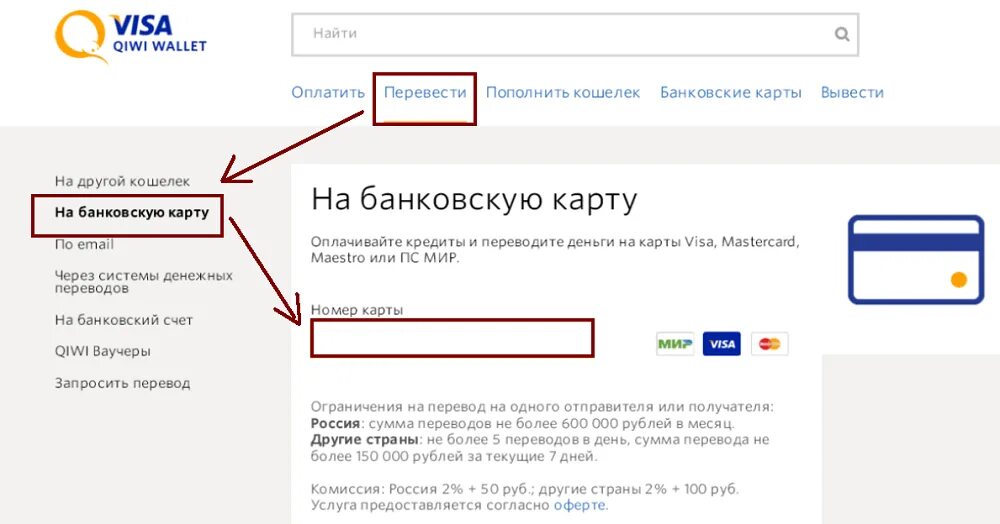Click the Номер карты label

[357, 310]
